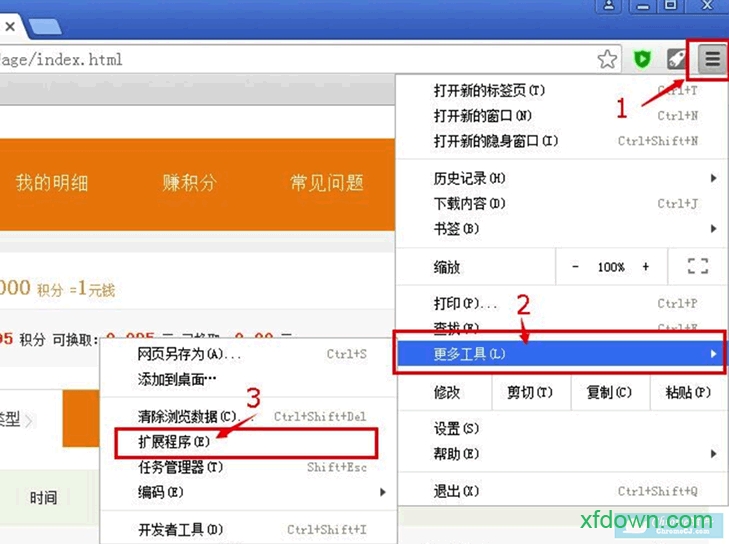Open 下载内容 from the menu
The width and height of the screenshot is (729, 544).
[x=562, y=203]
